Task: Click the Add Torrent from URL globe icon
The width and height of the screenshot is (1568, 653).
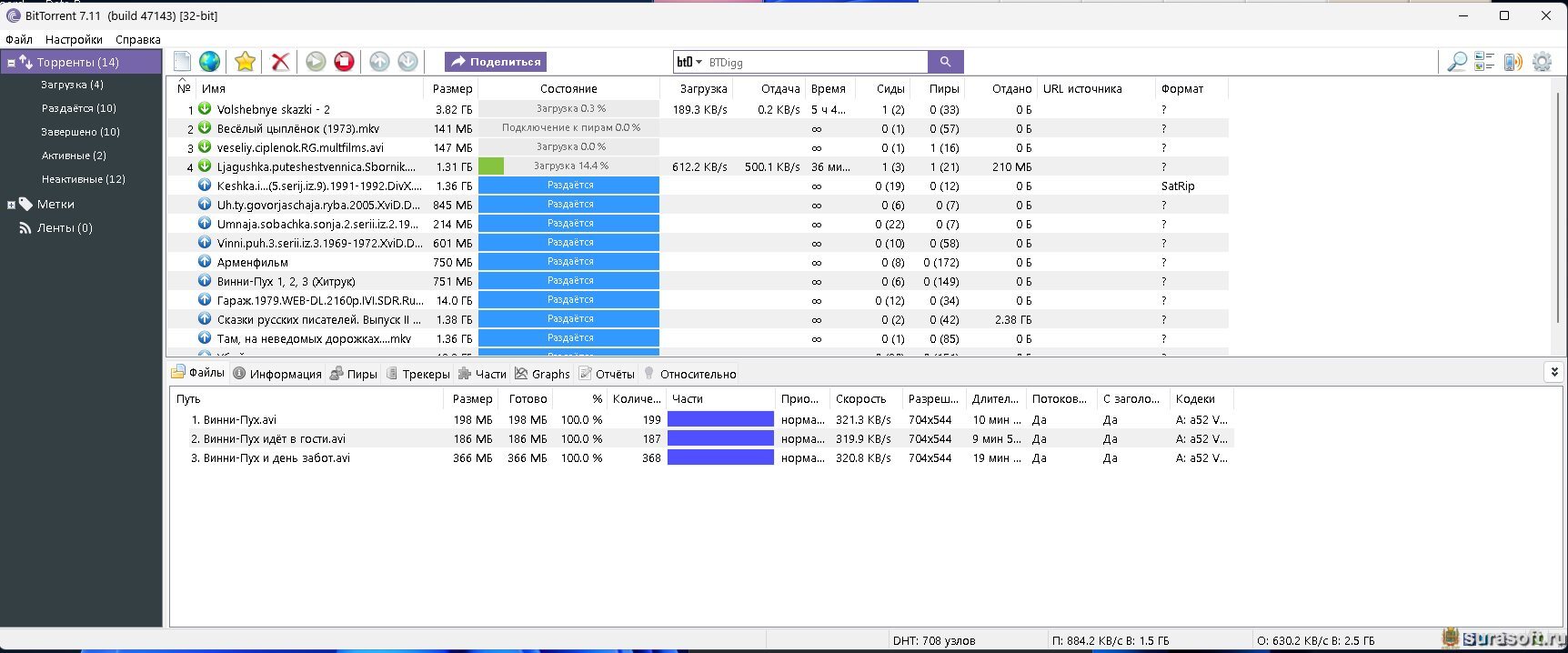Action: click(x=210, y=62)
